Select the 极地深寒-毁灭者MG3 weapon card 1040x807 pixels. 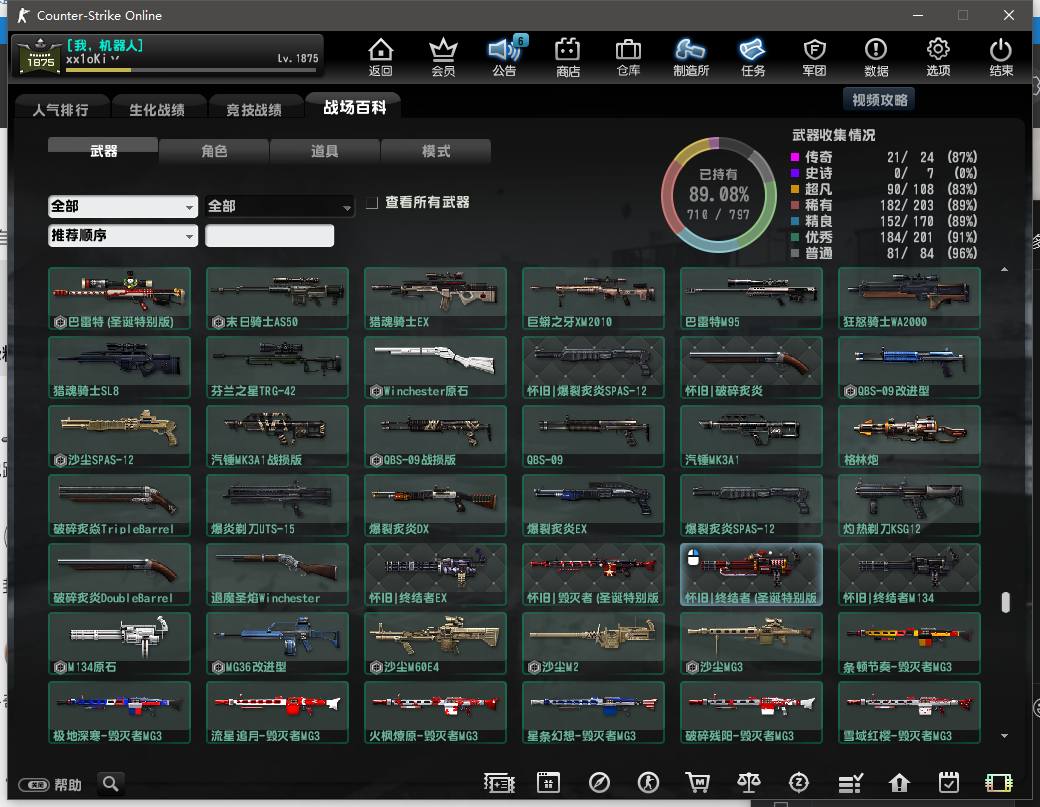pyautogui.click(x=119, y=712)
